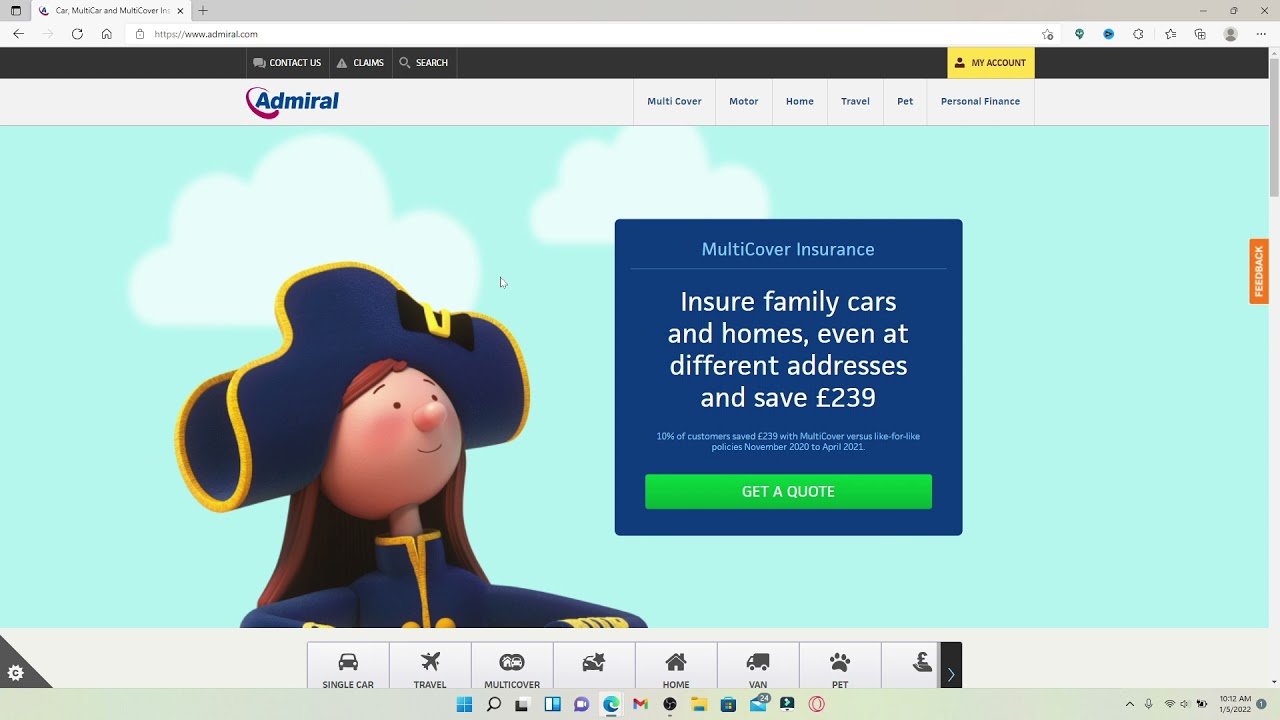Open the orange Feedback side tab
The width and height of the screenshot is (1280, 720).
[x=1259, y=271]
